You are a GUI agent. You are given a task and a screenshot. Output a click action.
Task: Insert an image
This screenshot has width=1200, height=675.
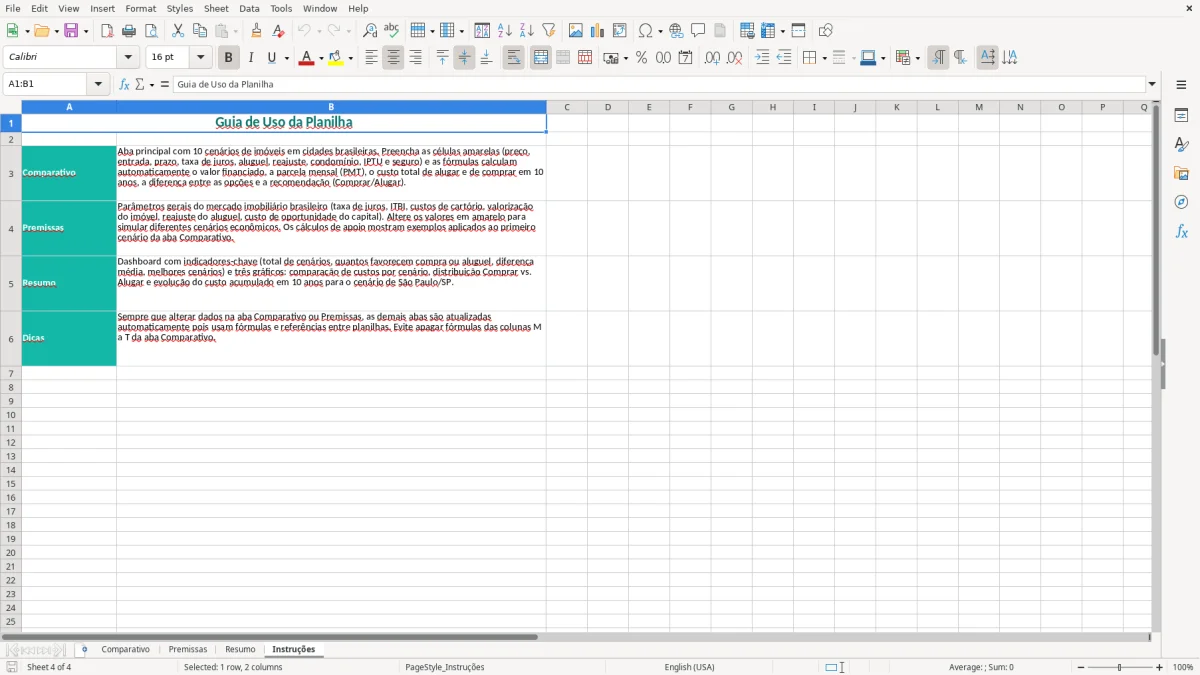click(x=576, y=31)
